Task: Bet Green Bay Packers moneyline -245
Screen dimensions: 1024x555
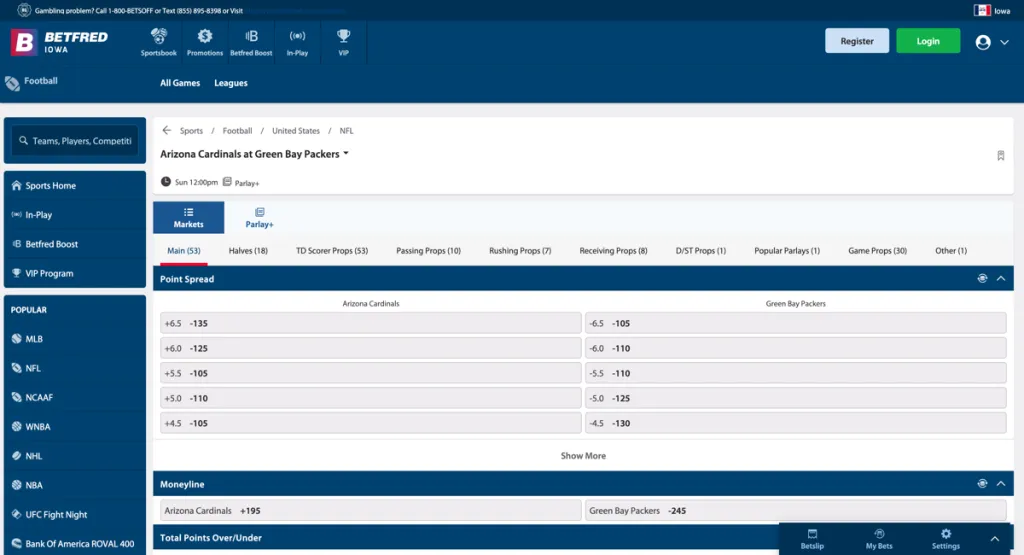Action: 795,511
